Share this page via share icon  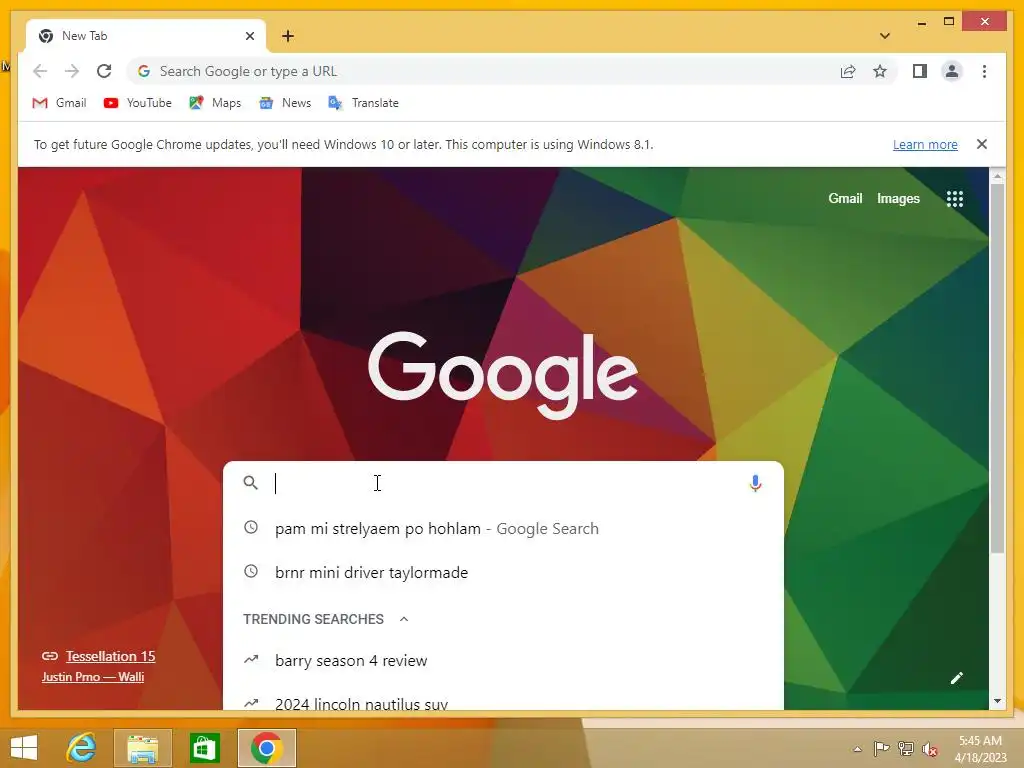coord(848,71)
